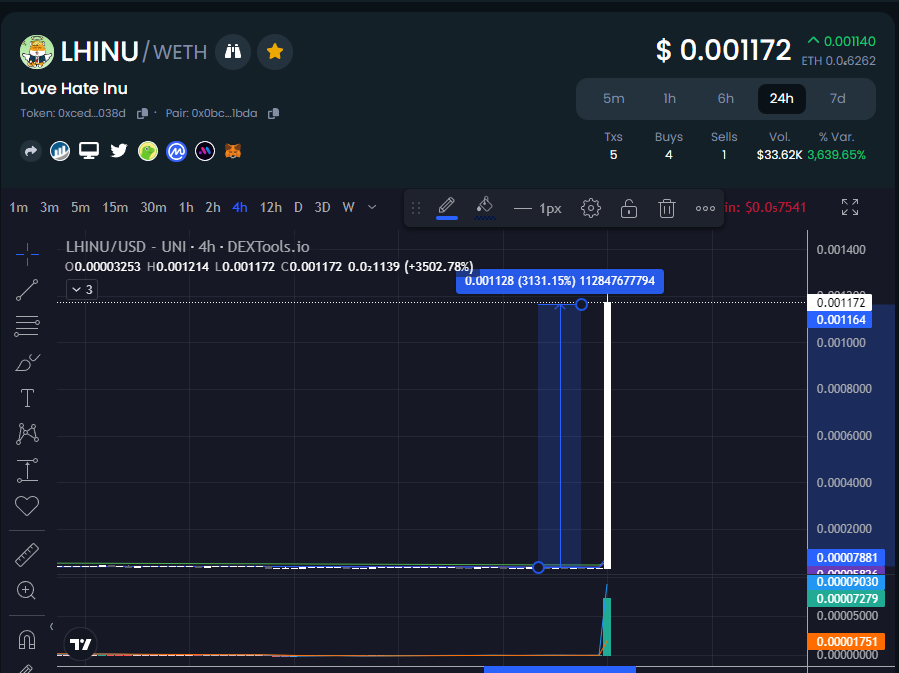
Task: Delete drawing with trash icon
Action: [x=667, y=208]
